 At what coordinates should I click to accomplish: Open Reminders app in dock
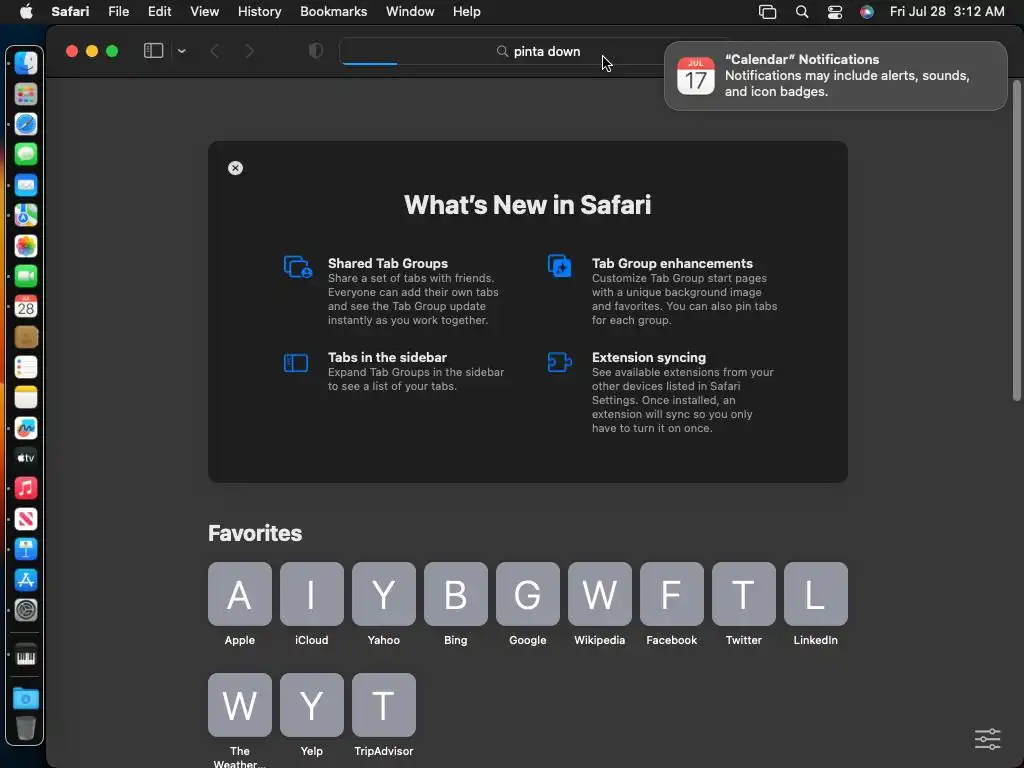click(25, 367)
